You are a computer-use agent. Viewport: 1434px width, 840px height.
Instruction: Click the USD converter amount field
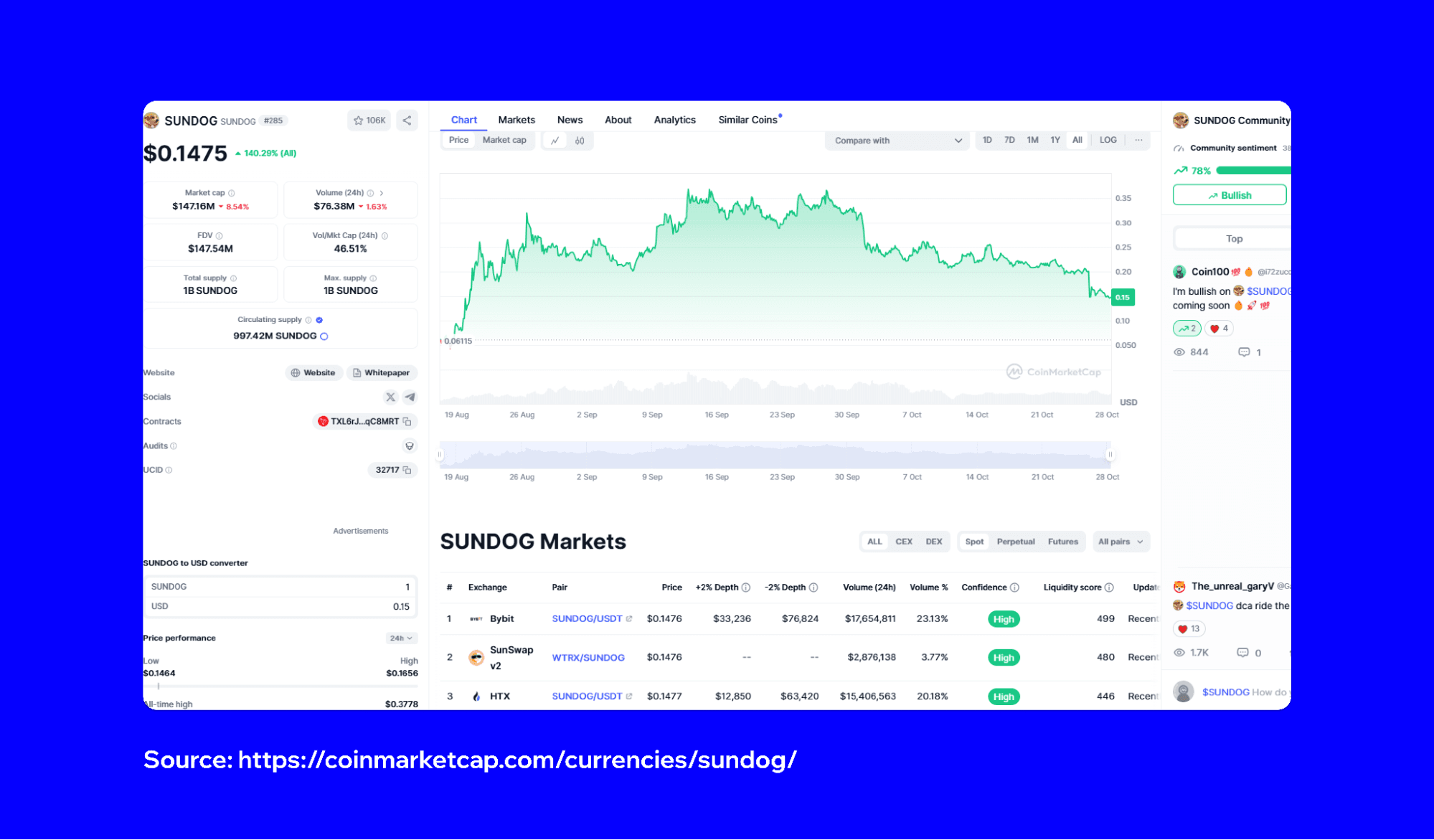click(280, 607)
